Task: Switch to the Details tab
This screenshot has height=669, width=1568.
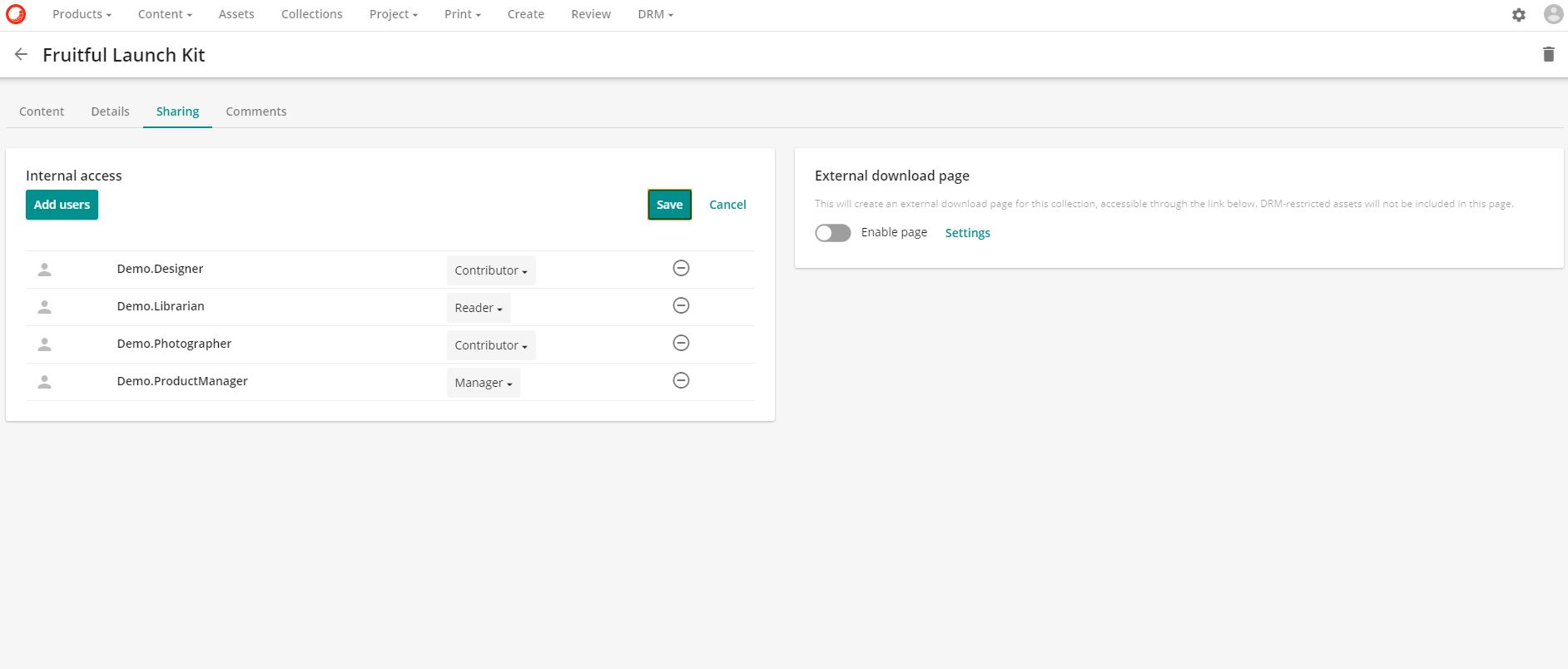Action: click(110, 111)
